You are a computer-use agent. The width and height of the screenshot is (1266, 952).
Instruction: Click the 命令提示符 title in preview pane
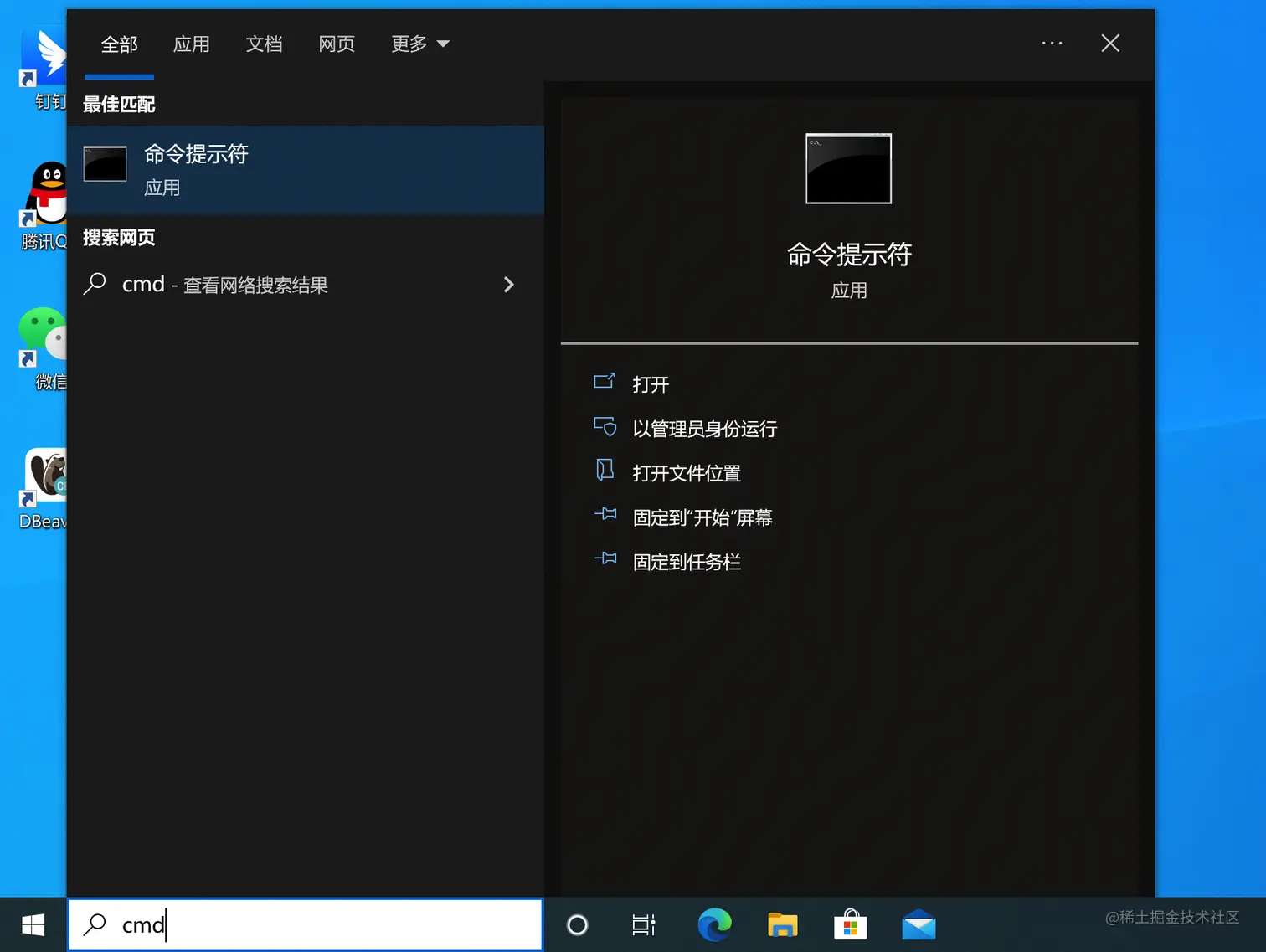coord(849,255)
